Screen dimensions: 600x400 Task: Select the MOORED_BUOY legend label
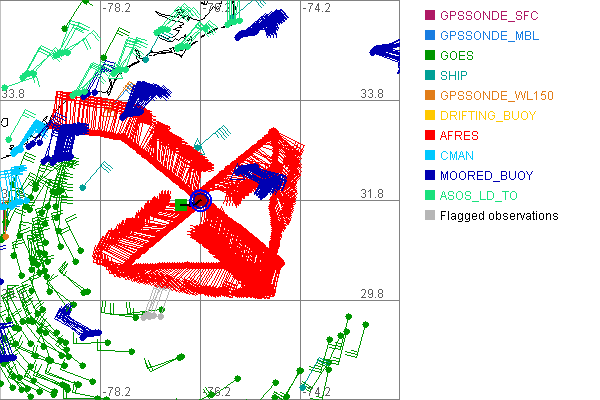click(486, 176)
